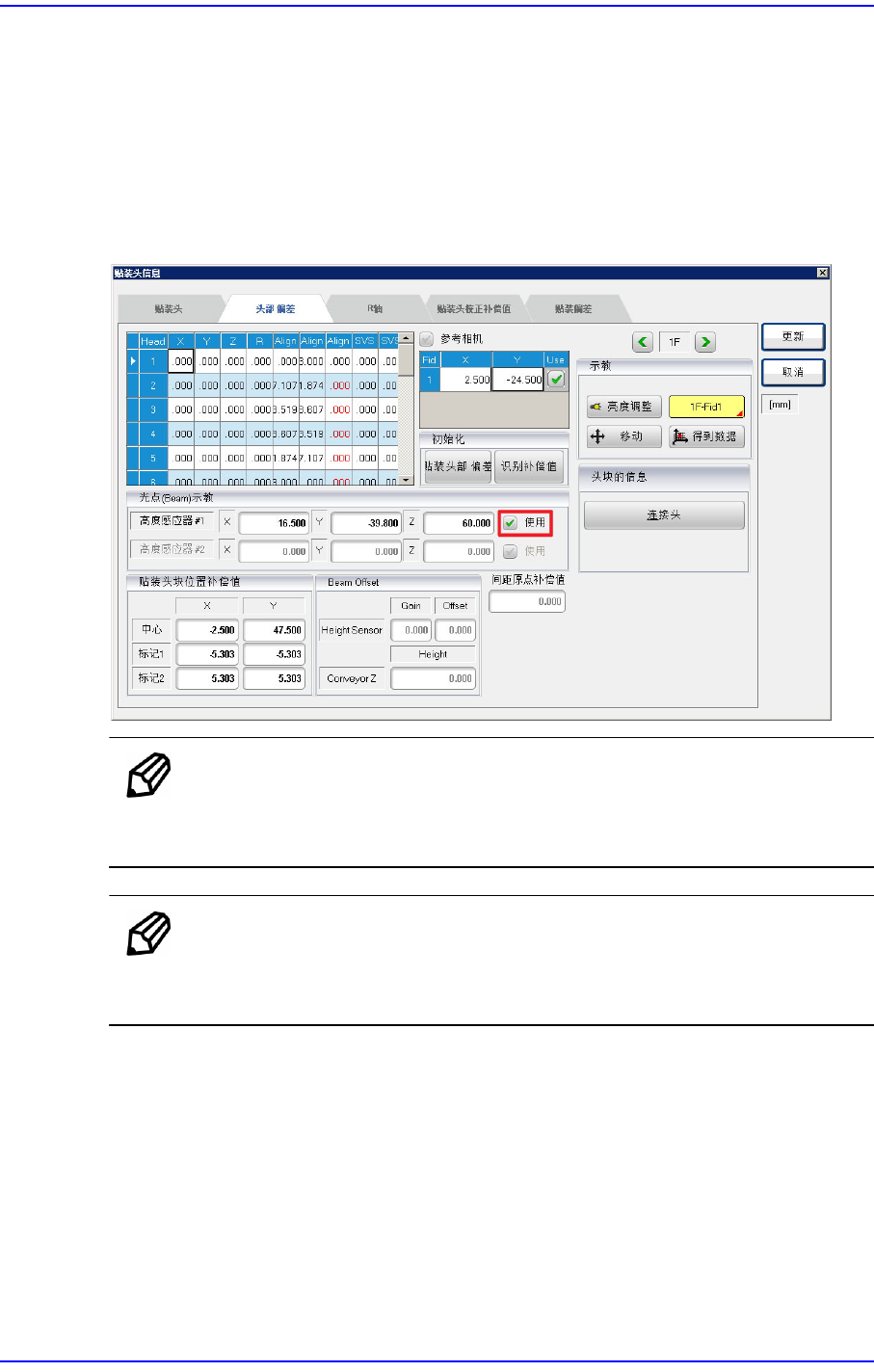Open the 贴装偏差 tab
874x1372 pixels.
tap(573, 309)
